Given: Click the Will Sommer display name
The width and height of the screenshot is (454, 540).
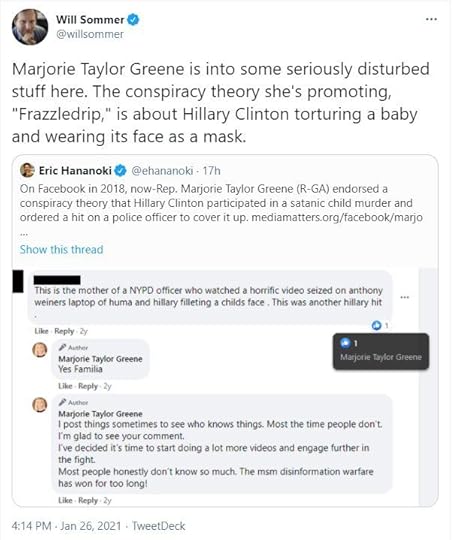Looking at the screenshot, I should pos(90,20).
